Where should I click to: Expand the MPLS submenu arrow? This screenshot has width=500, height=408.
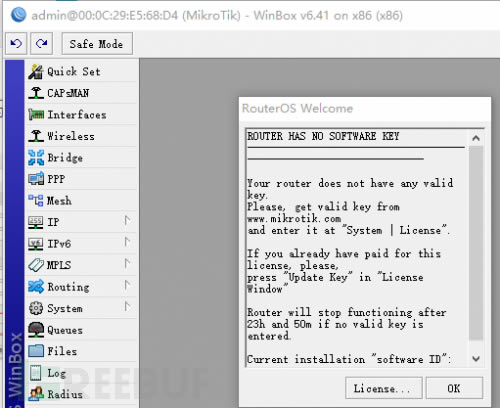(127, 263)
